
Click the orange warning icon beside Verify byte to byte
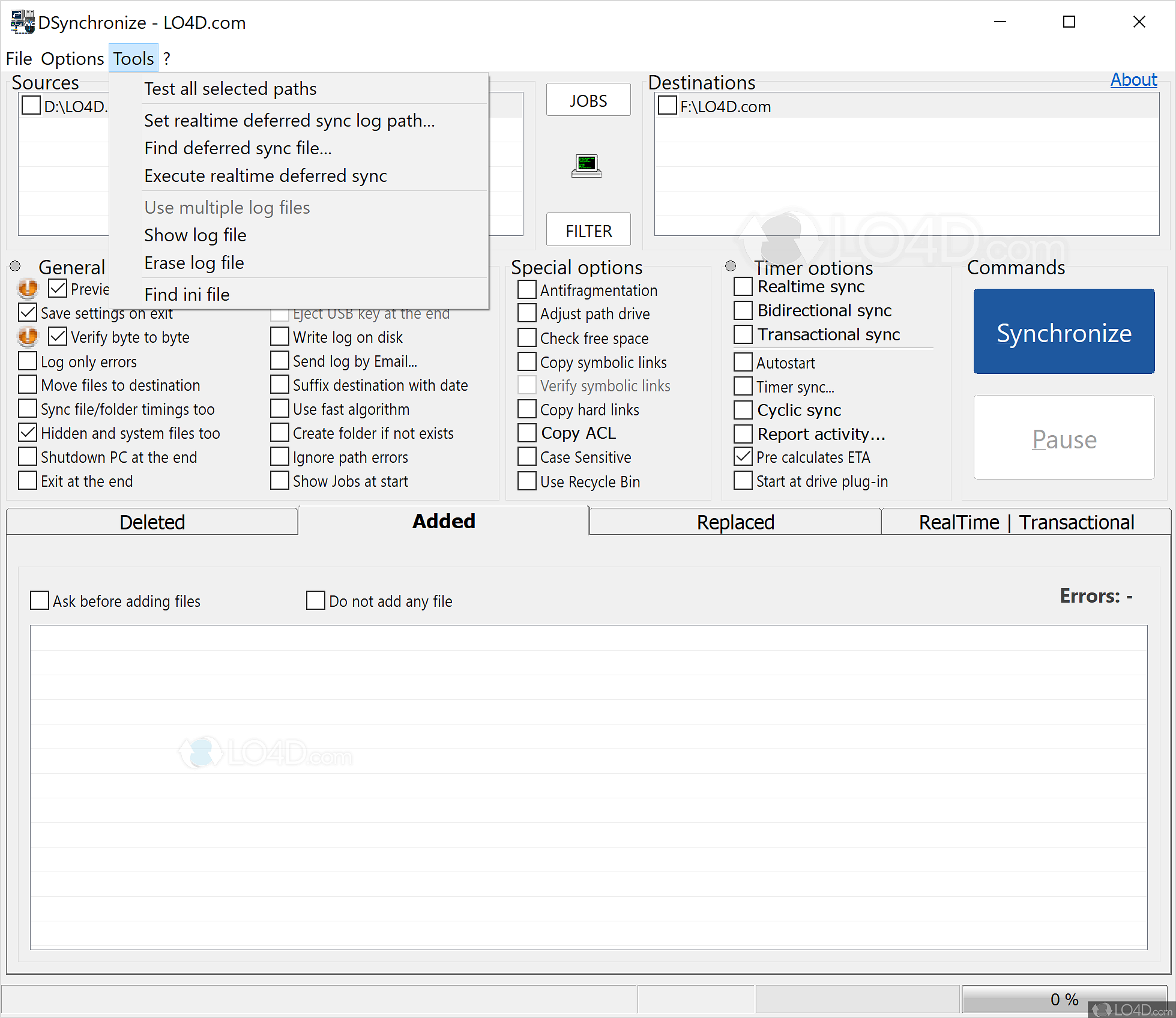(x=28, y=337)
